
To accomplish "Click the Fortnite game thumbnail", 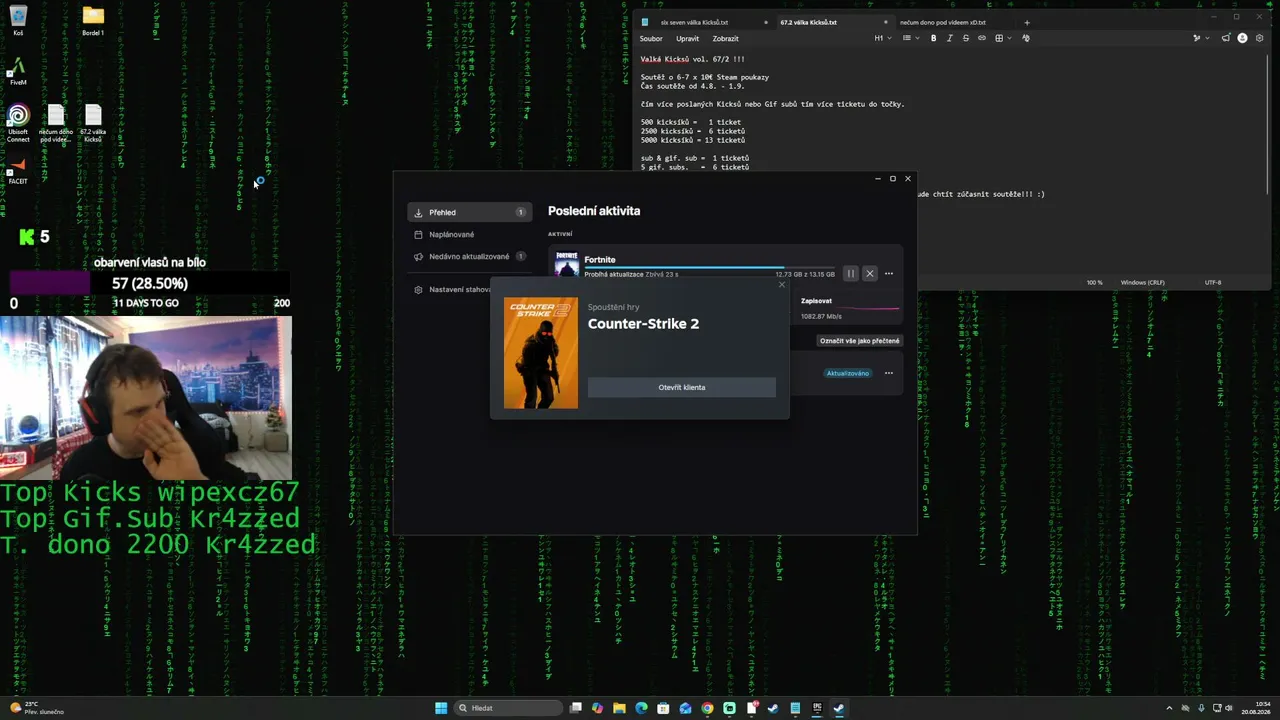I will (x=567, y=265).
